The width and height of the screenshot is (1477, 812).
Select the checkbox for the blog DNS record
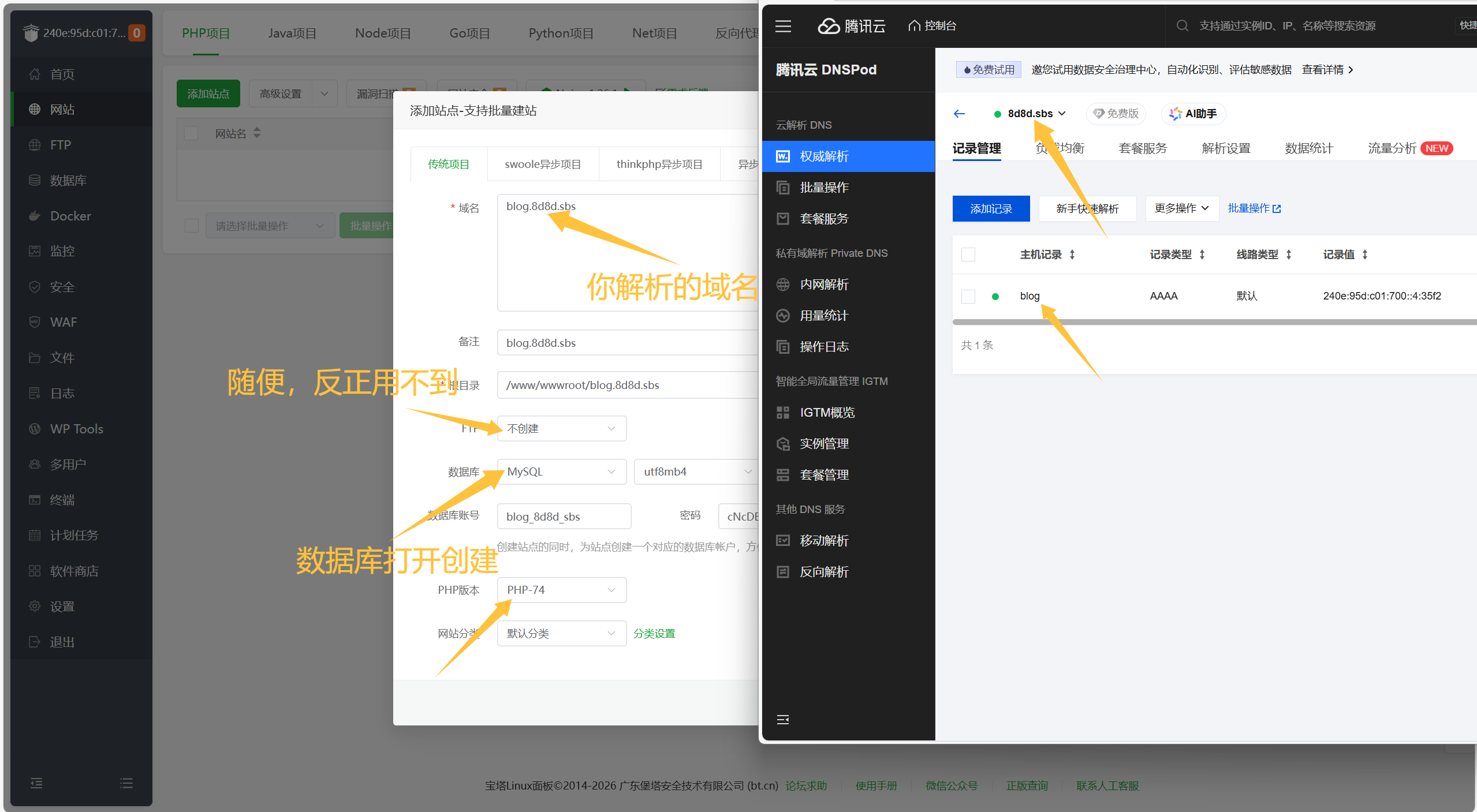[967, 295]
